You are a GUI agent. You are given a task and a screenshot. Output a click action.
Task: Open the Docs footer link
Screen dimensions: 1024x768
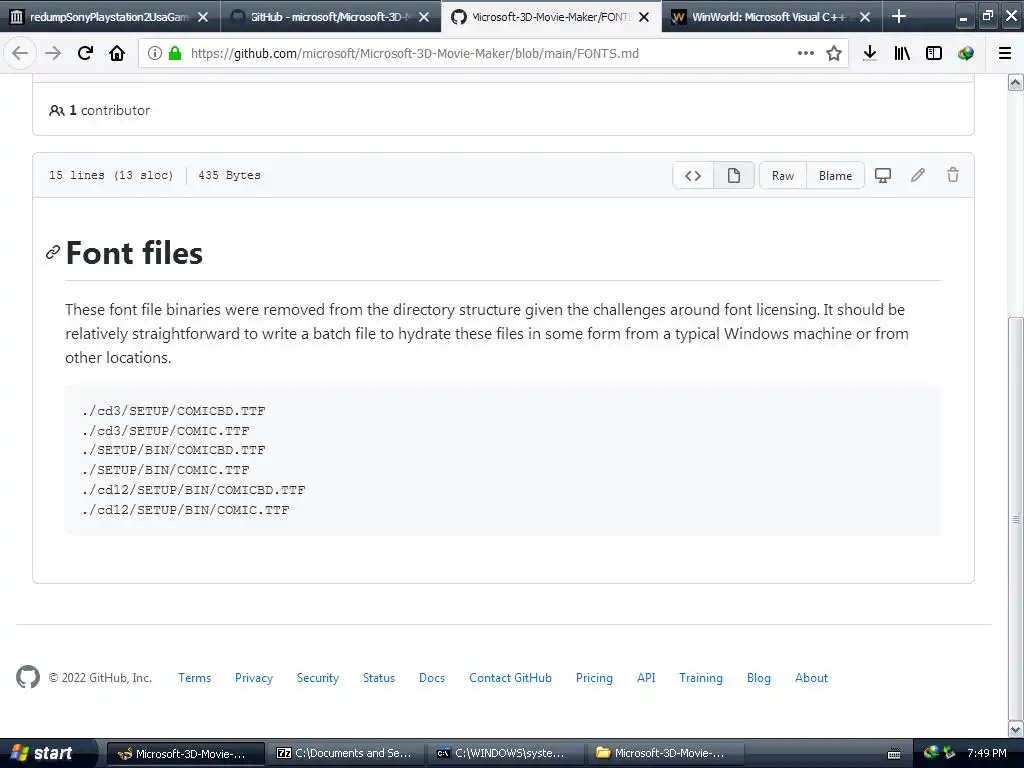[x=432, y=678]
